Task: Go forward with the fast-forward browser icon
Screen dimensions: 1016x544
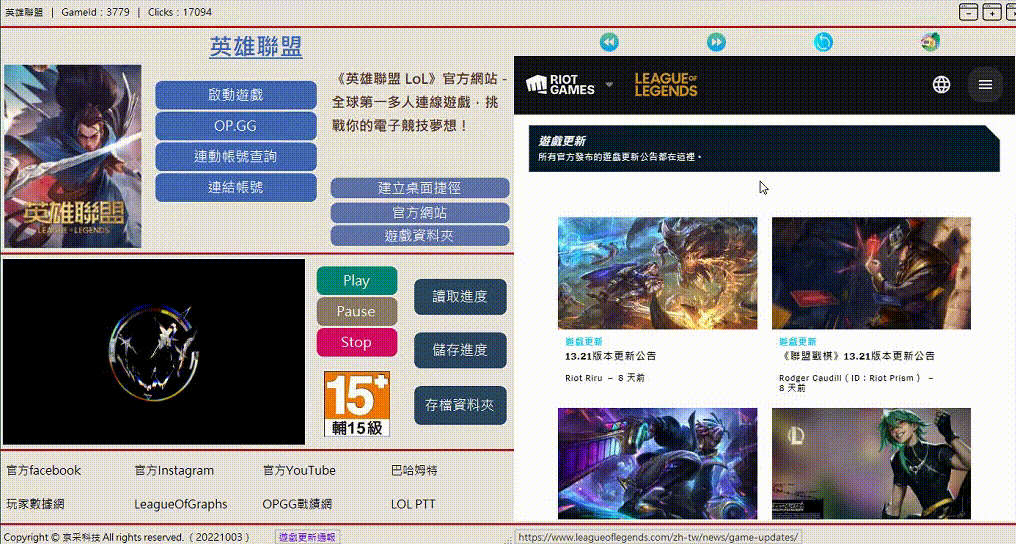Action: [715, 42]
